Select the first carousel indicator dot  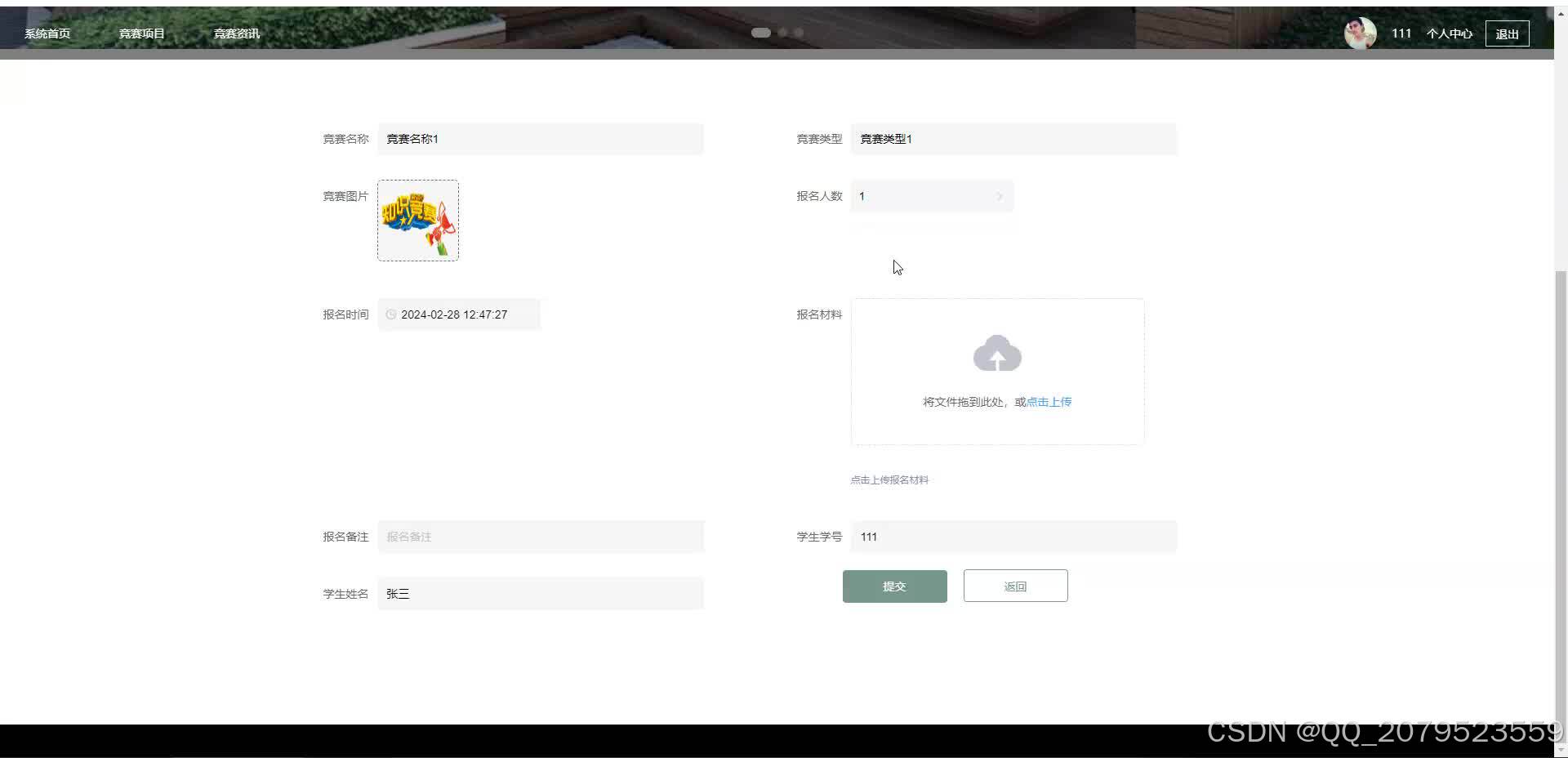pos(761,33)
